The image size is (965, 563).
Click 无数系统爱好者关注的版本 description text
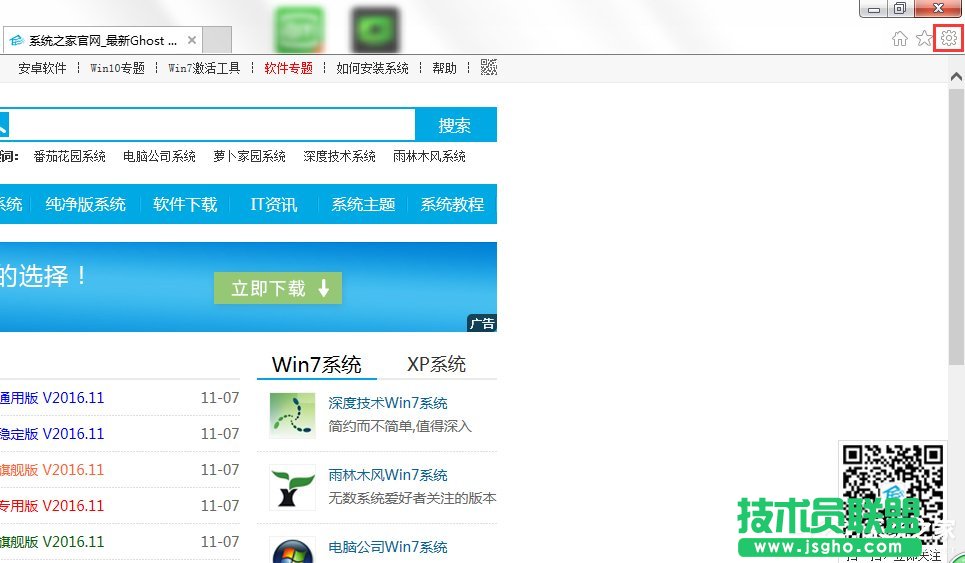[412, 498]
